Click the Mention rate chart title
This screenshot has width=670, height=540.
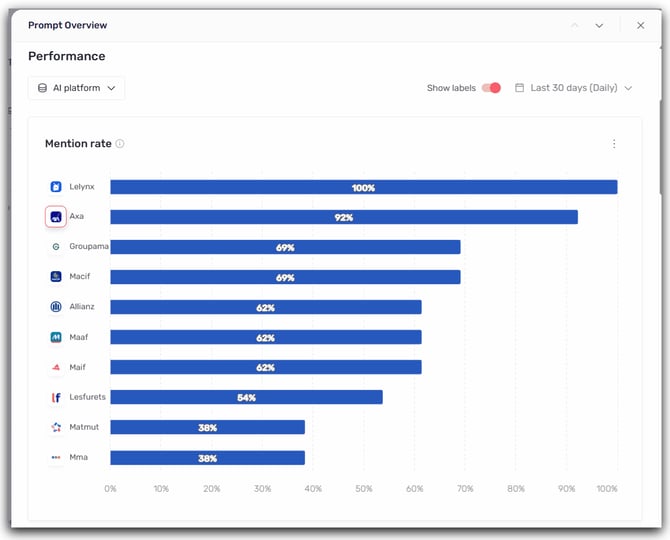pyautogui.click(x=78, y=144)
